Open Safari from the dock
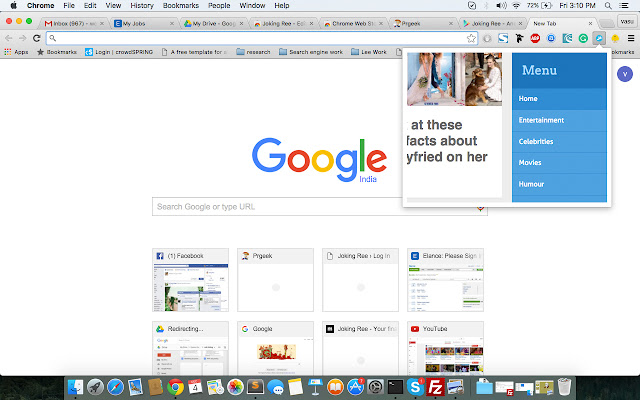The height and width of the screenshot is (400, 640). coord(115,387)
